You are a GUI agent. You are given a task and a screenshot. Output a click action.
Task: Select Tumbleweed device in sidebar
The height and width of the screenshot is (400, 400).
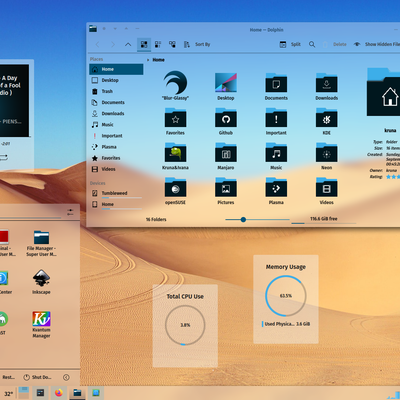click(x=116, y=194)
